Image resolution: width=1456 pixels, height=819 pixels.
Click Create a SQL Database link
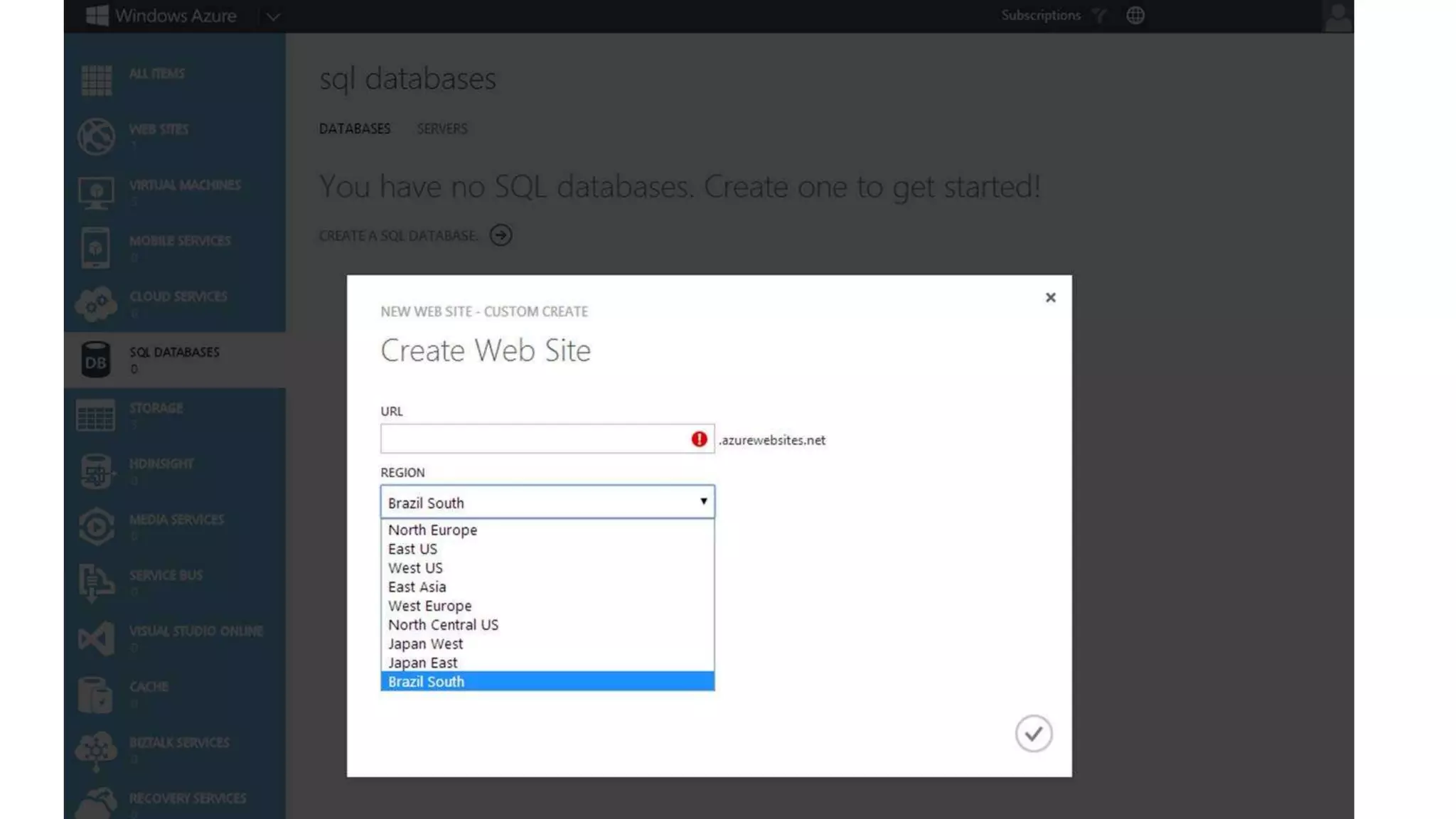pos(398,235)
